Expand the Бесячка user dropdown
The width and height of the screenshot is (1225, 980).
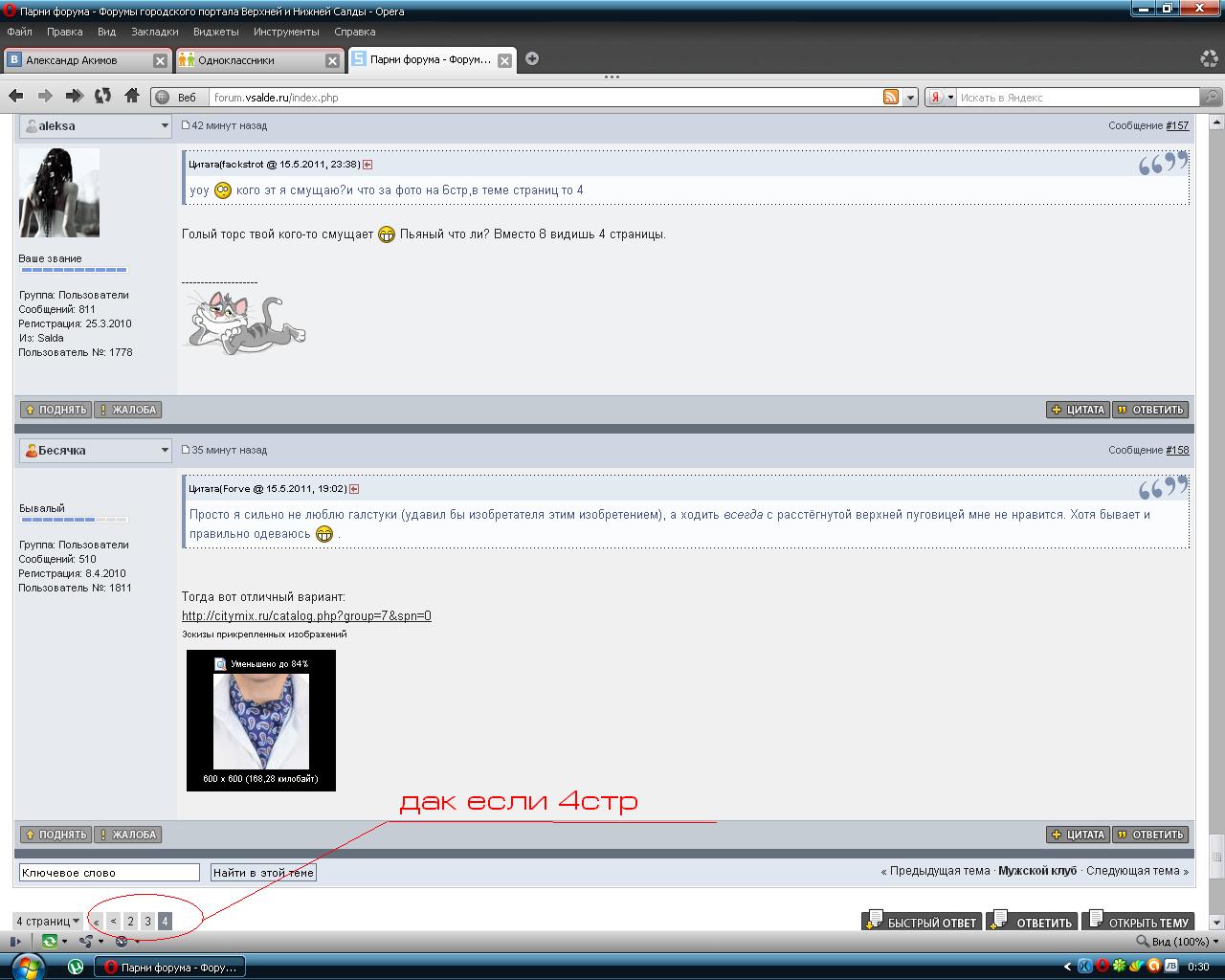[x=164, y=450]
